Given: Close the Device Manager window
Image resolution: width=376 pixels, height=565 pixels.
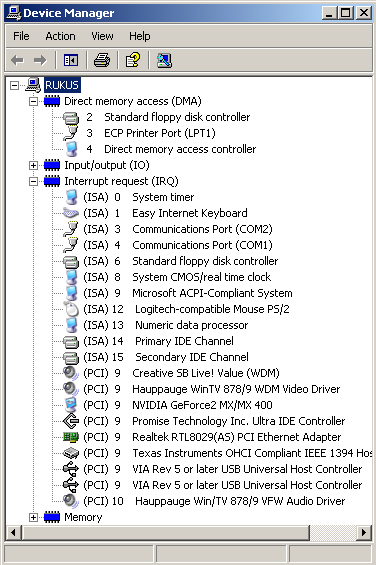Looking at the screenshot, I should point(364,13).
